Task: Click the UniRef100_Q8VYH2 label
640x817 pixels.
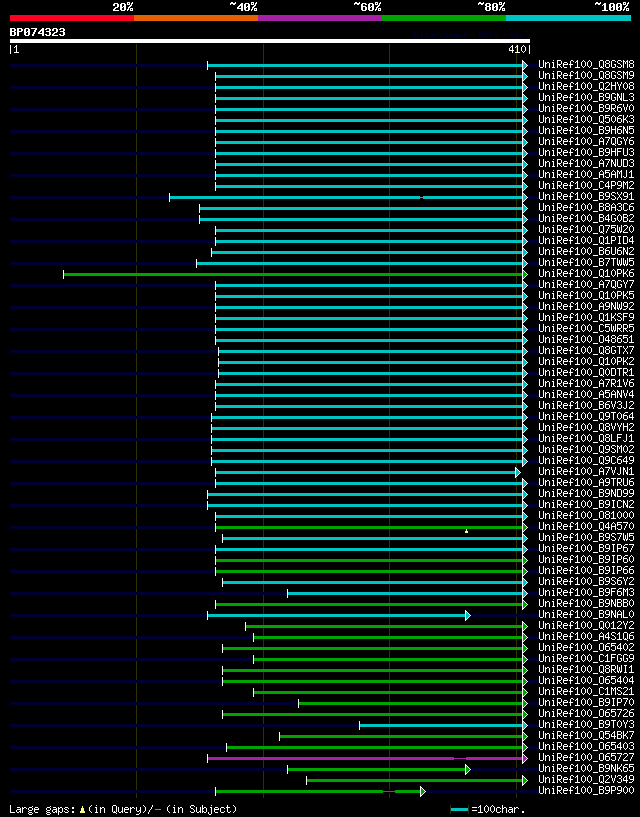Action: click(x=586, y=427)
